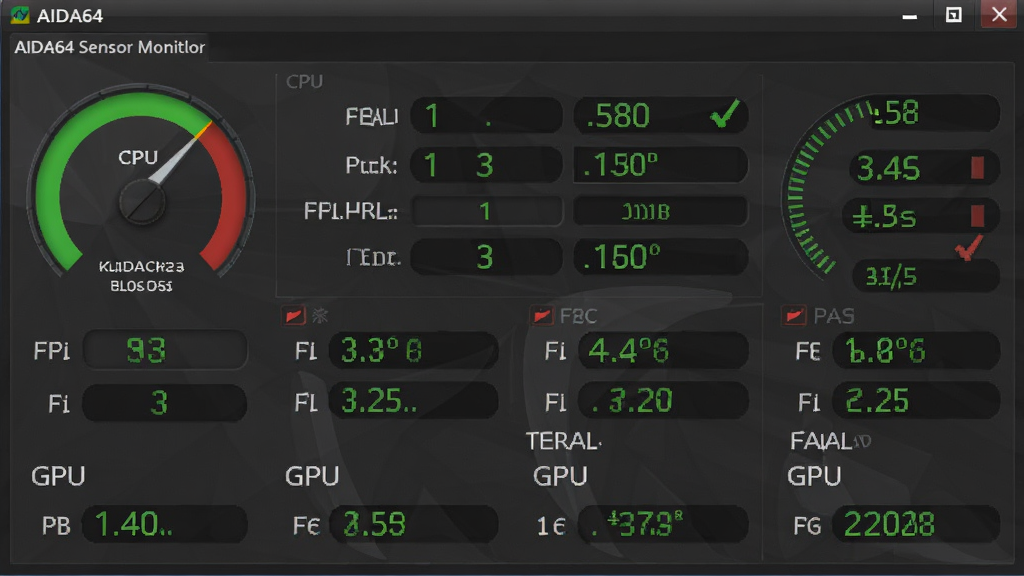Click the .580 value box
Screen dimensions: 1024x576
point(660,116)
